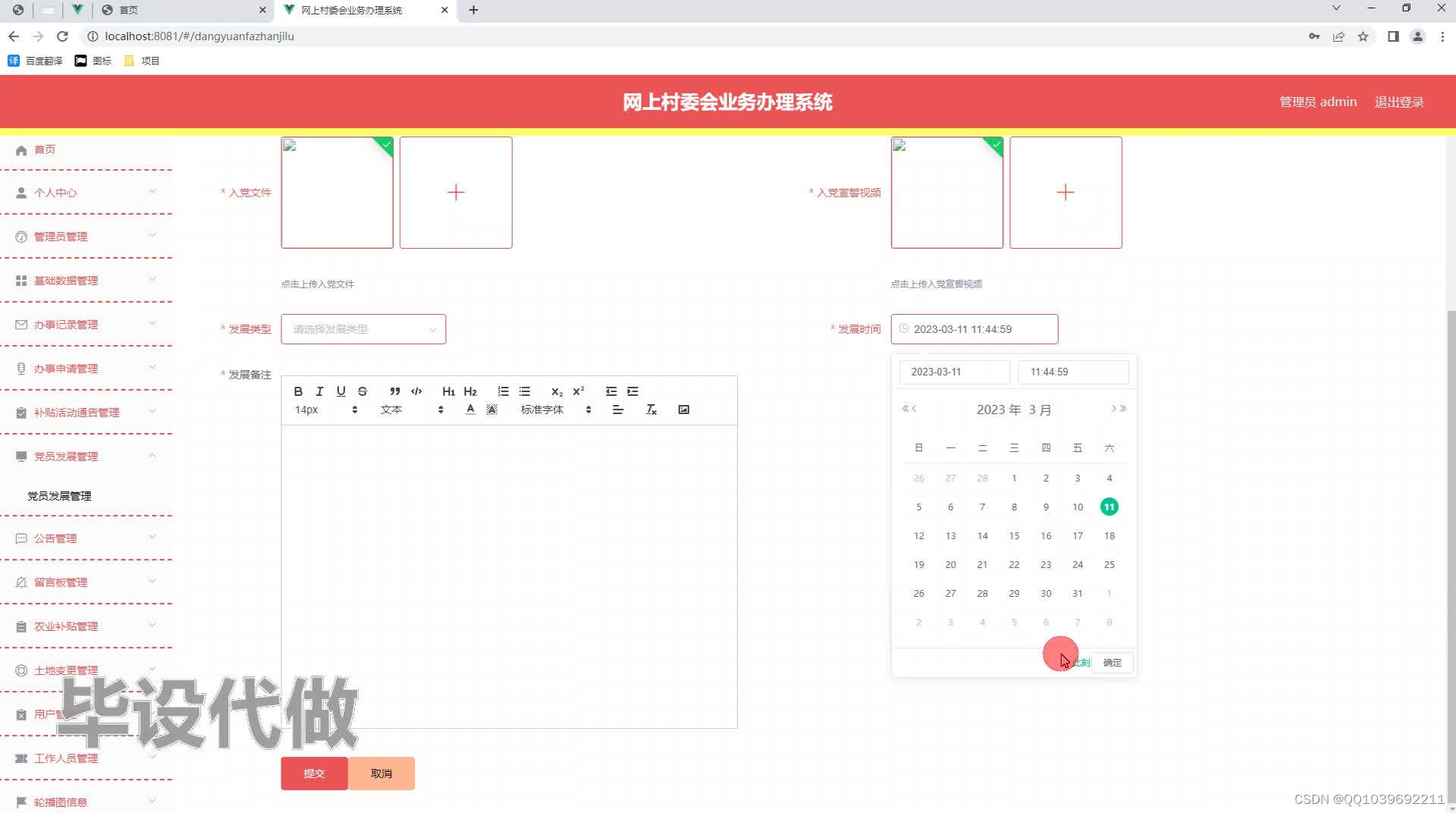Focus the time field showing 11:44:59
The width and height of the screenshot is (1456, 813).
(1073, 372)
